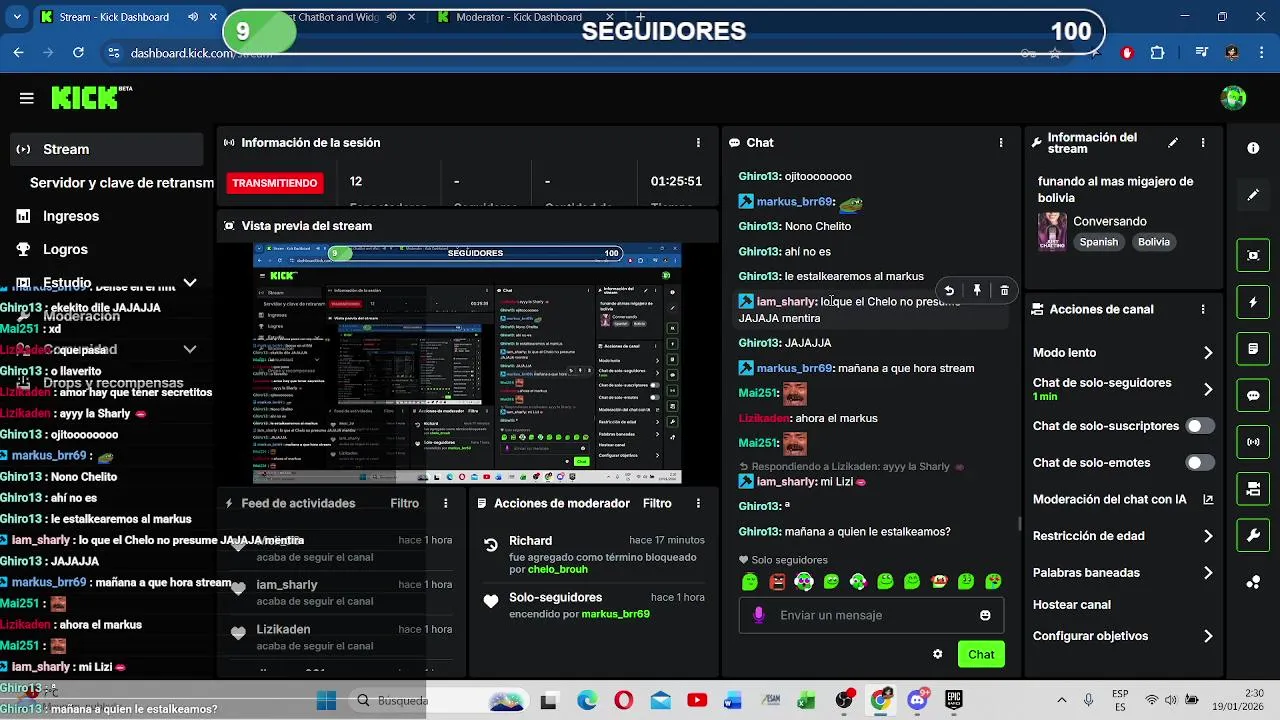Click the note icon in right sidebar

[1253, 349]
